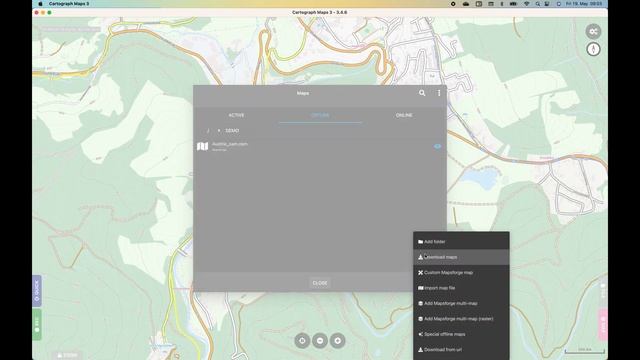640x360 pixels.
Task: Open the Wi-Fi status menu bar icon
Action: coord(527,4)
